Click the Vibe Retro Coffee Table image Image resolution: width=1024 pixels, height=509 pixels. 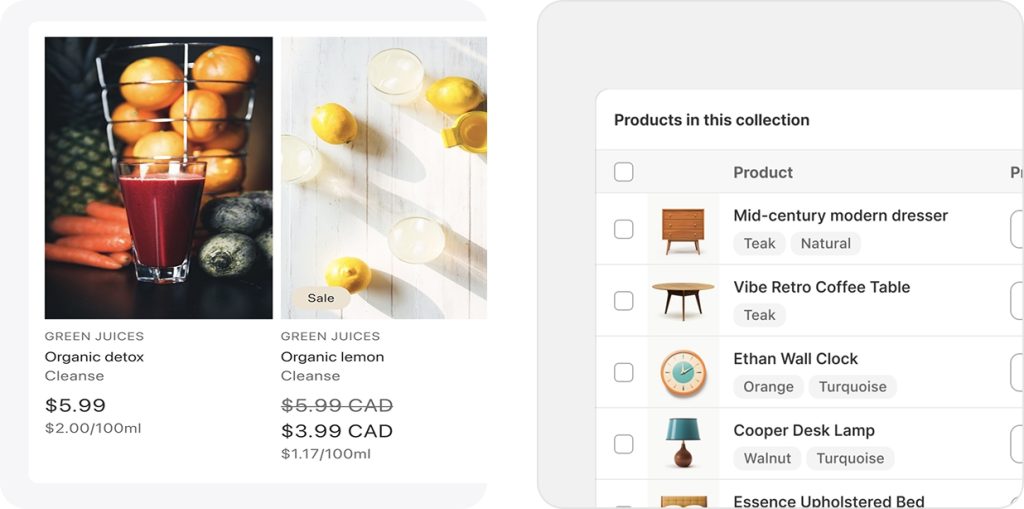[x=683, y=300]
